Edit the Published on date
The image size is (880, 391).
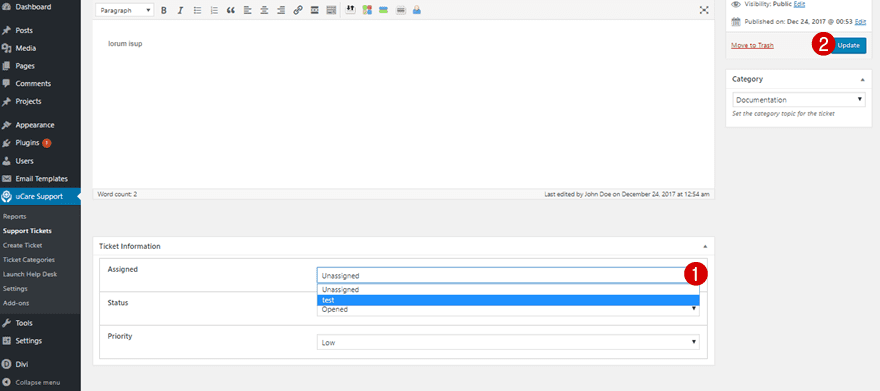pyautogui.click(x=860, y=22)
